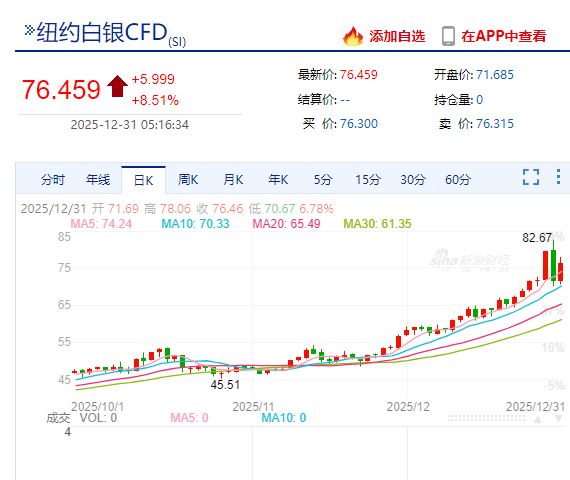Click the phone icon for app view
The image size is (570, 480).
448,36
